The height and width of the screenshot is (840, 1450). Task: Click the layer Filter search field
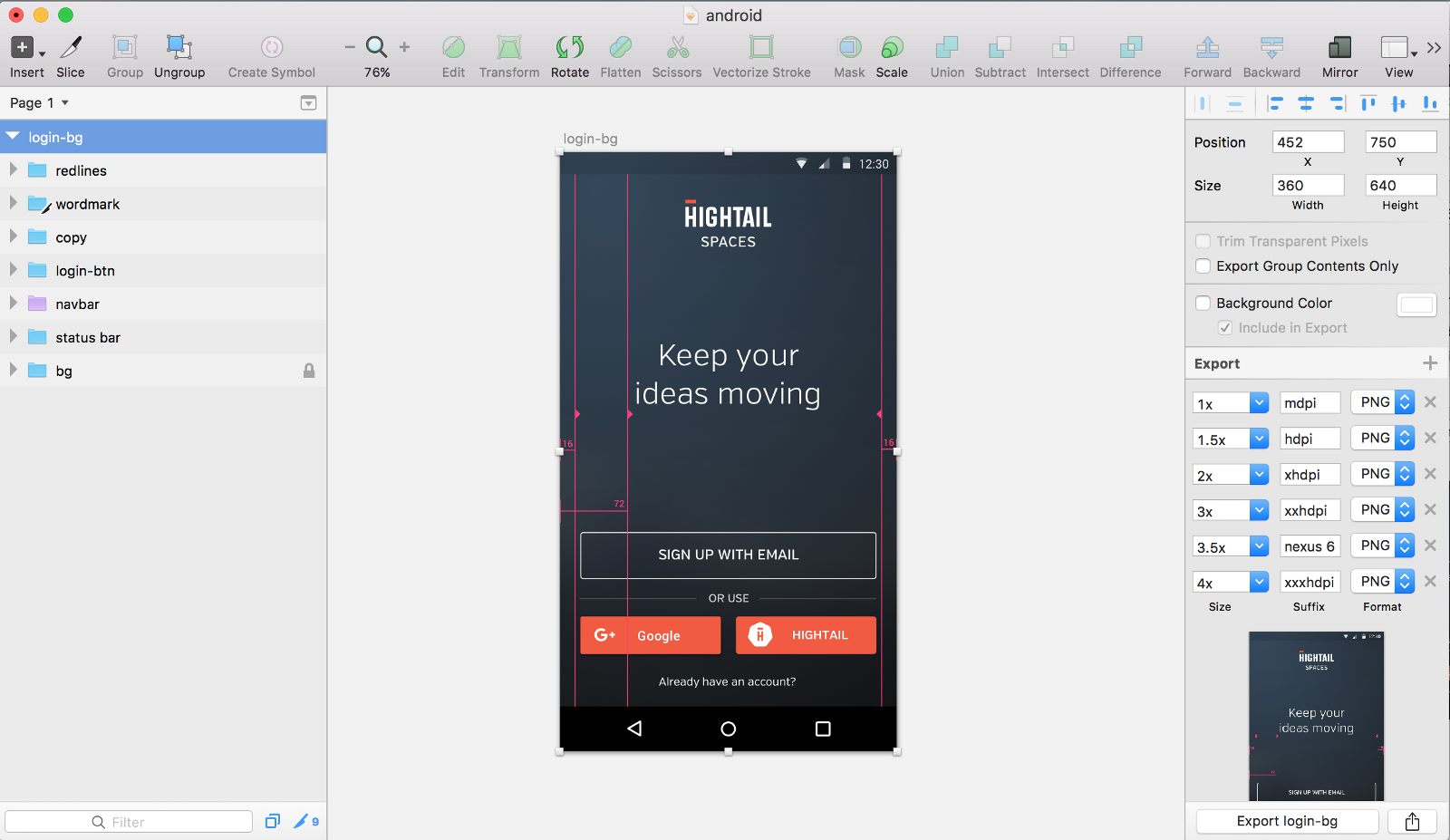point(129,822)
